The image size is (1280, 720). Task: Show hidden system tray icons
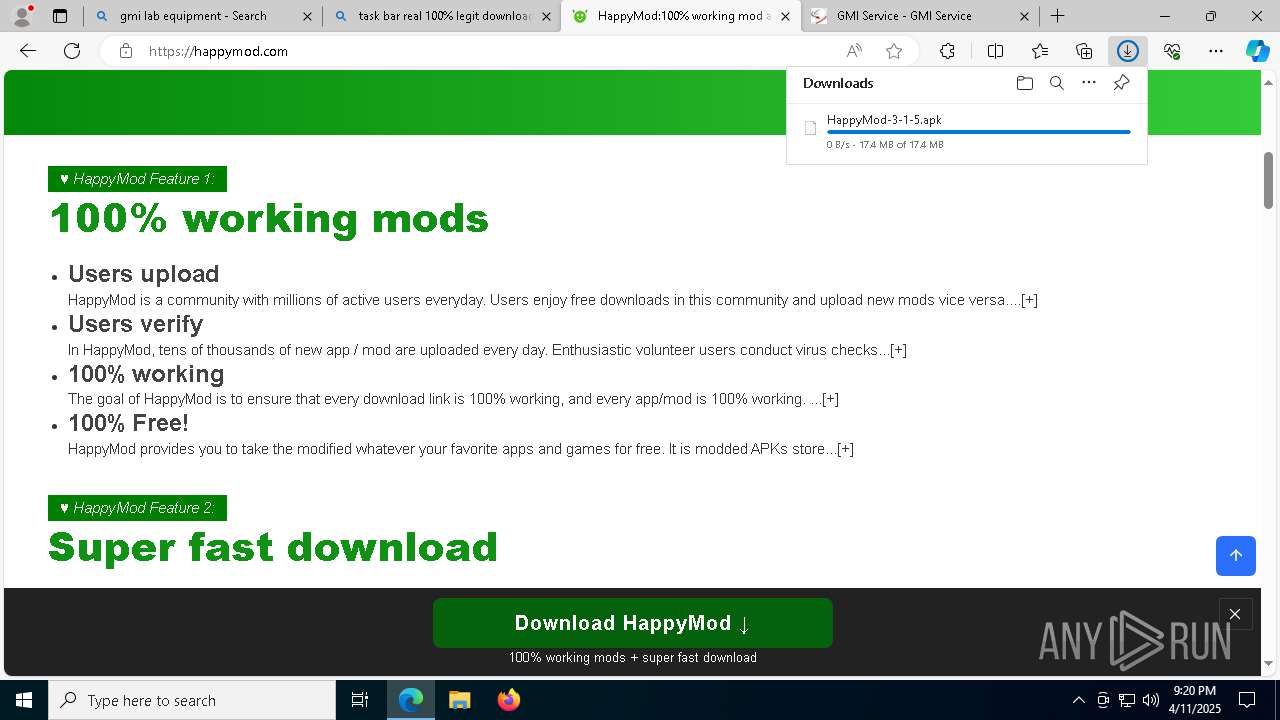(x=1078, y=700)
